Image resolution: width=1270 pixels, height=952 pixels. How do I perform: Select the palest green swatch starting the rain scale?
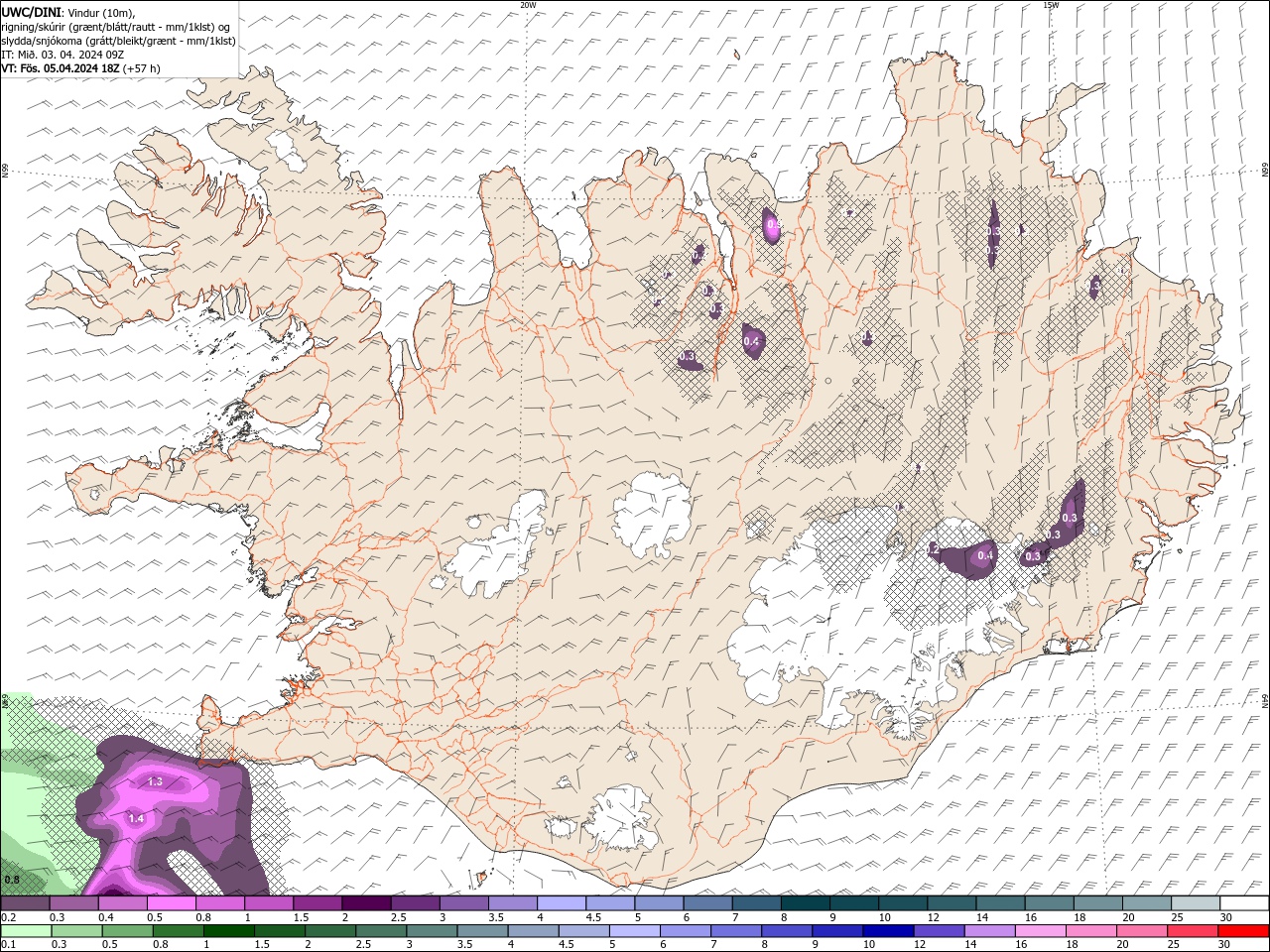pyautogui.click(x=26, y=931)
